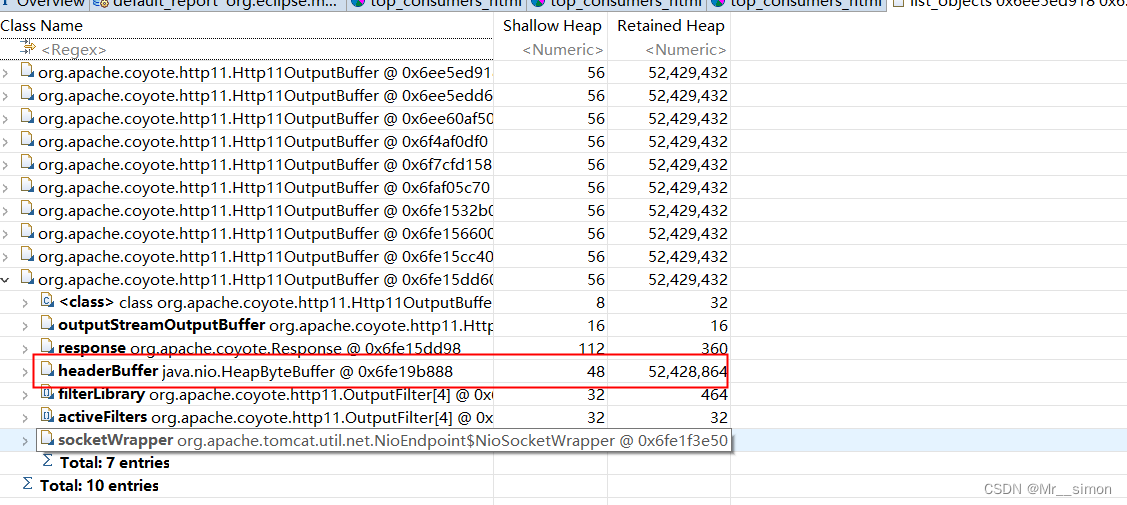
Task: Click retained heap value 360 of response
Action: pyautogui.click(x=712, y=348)
